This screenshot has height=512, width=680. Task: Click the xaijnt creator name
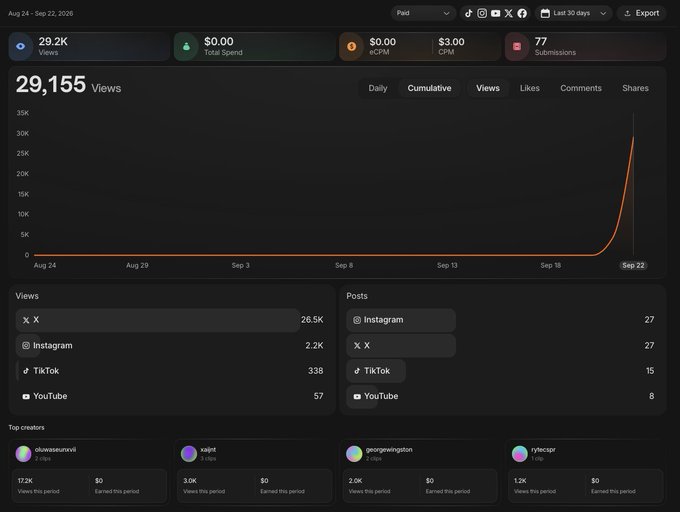208,450
